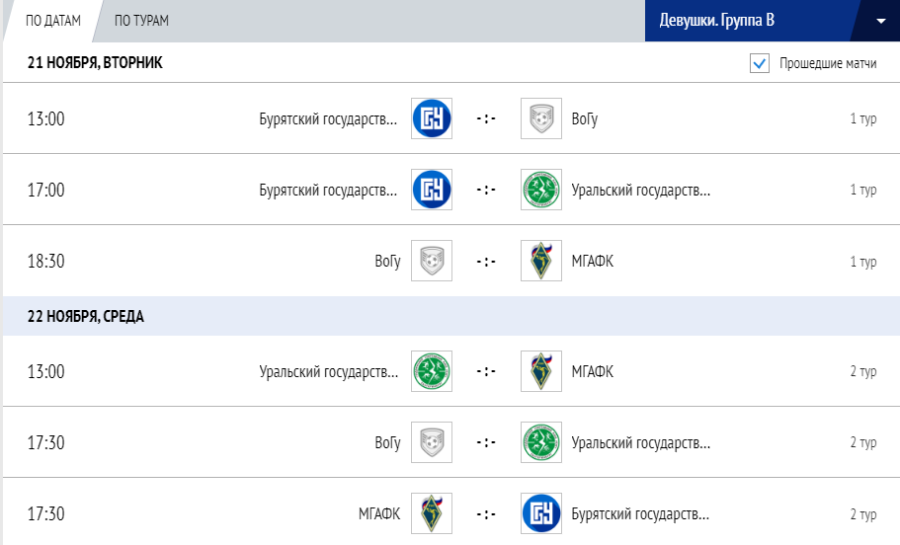
Task: Expand the group selector dropdown arrow
Action: (x=880, y=21)
